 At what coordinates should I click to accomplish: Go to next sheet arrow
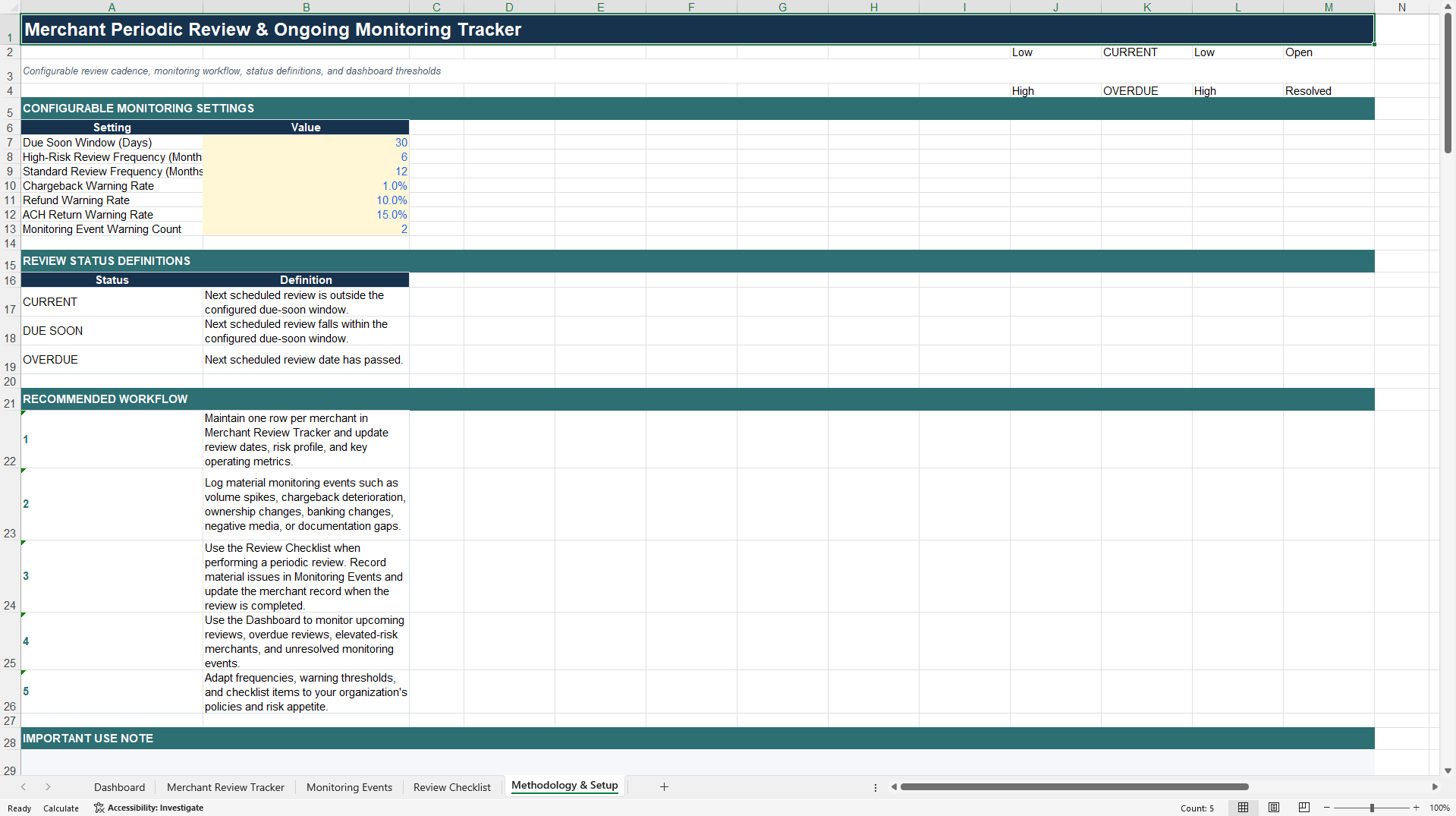click(48, 787)
